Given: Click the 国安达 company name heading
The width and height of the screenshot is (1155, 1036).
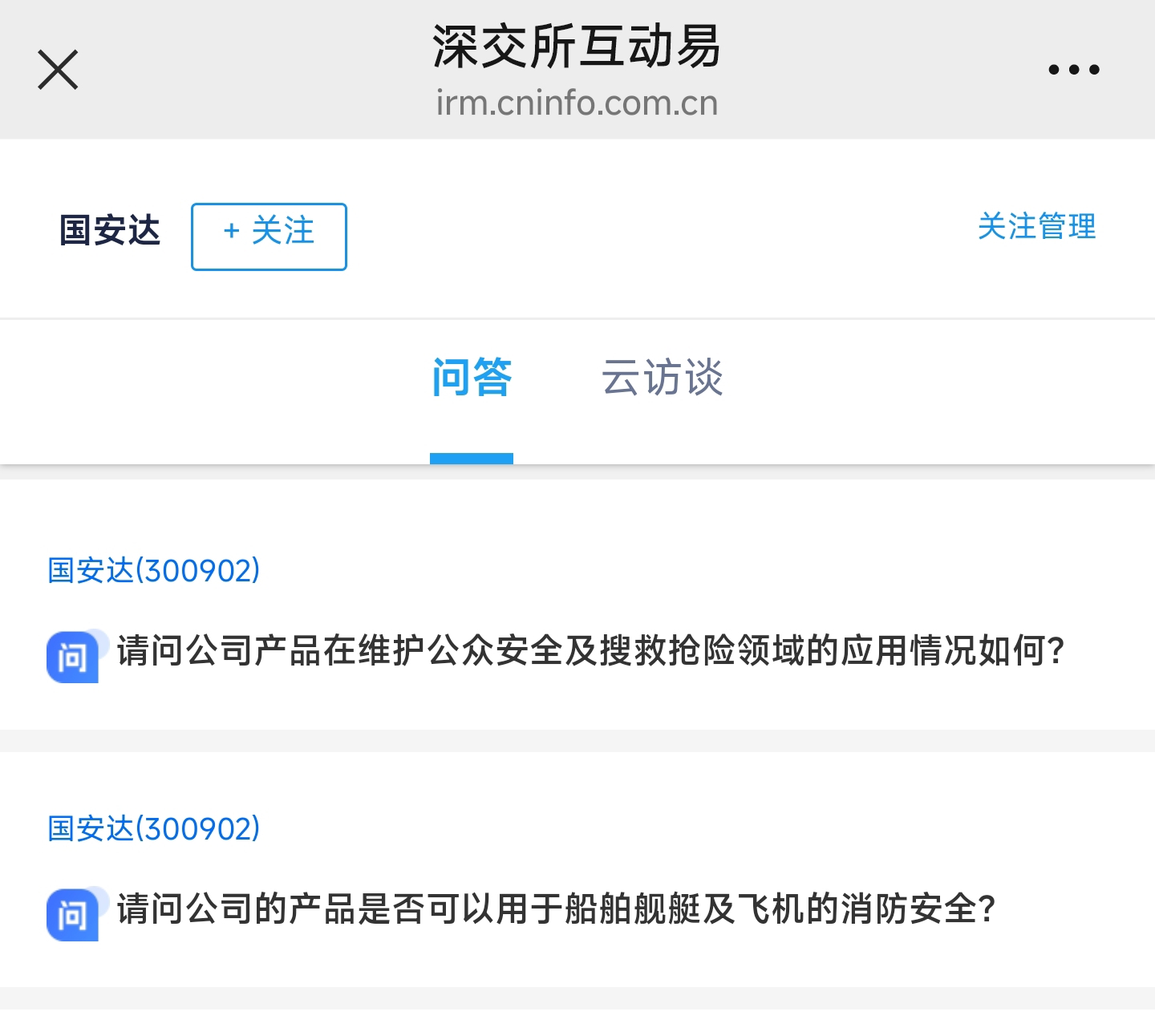Looking at the screenshot, I should (x=110, y=231).
